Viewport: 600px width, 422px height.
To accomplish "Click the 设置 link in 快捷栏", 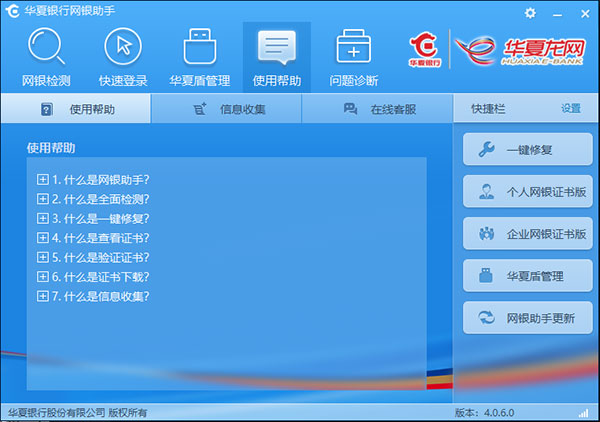I will point(571,109).
